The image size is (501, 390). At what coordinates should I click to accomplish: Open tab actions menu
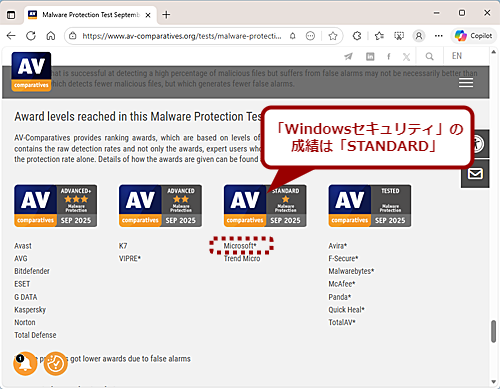[11, 15]
